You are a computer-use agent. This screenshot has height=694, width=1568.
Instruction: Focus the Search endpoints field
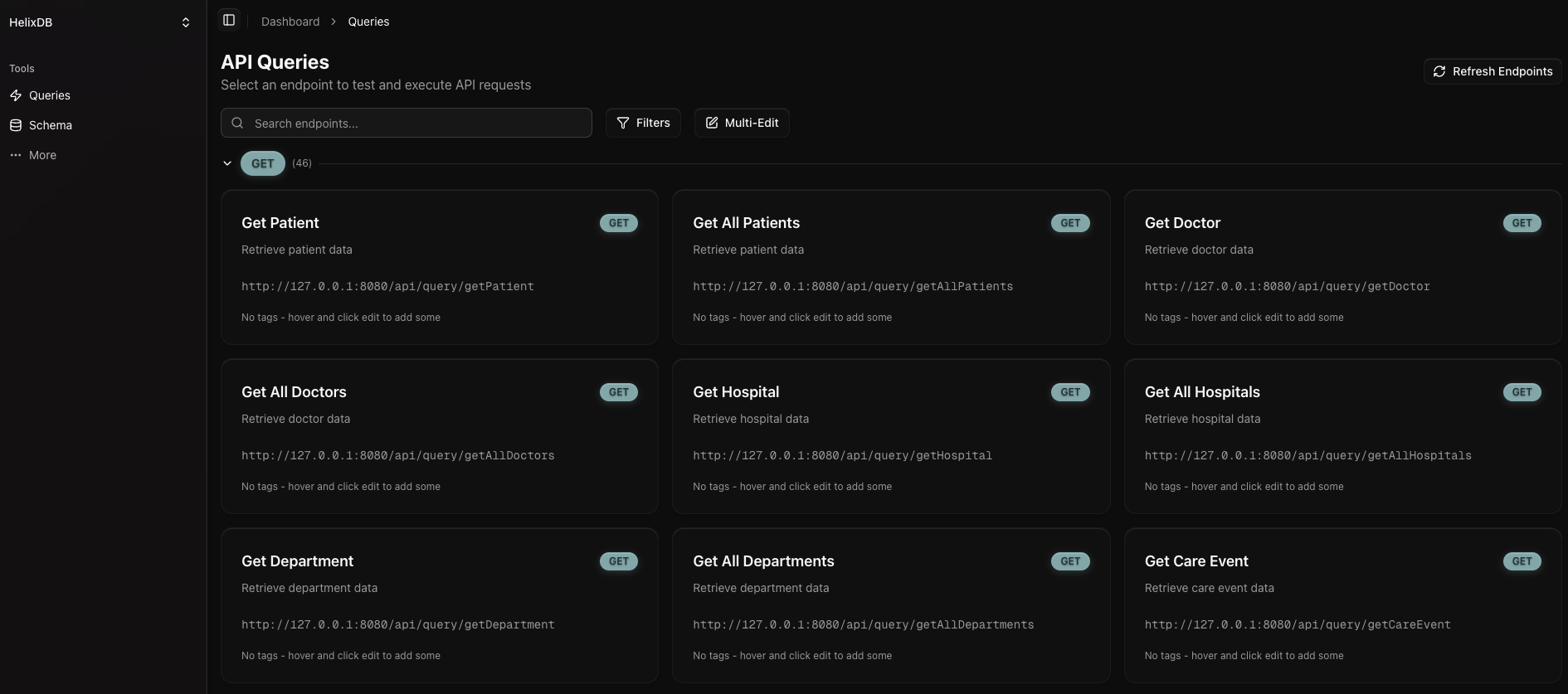[415, 123]
